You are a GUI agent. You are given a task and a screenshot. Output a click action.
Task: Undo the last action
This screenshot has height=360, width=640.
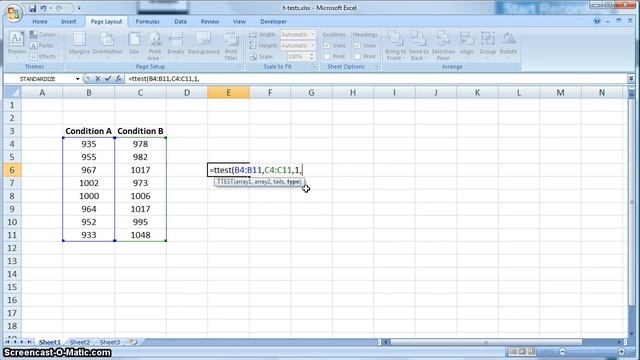pyautogui.click(x=43, y=8)
